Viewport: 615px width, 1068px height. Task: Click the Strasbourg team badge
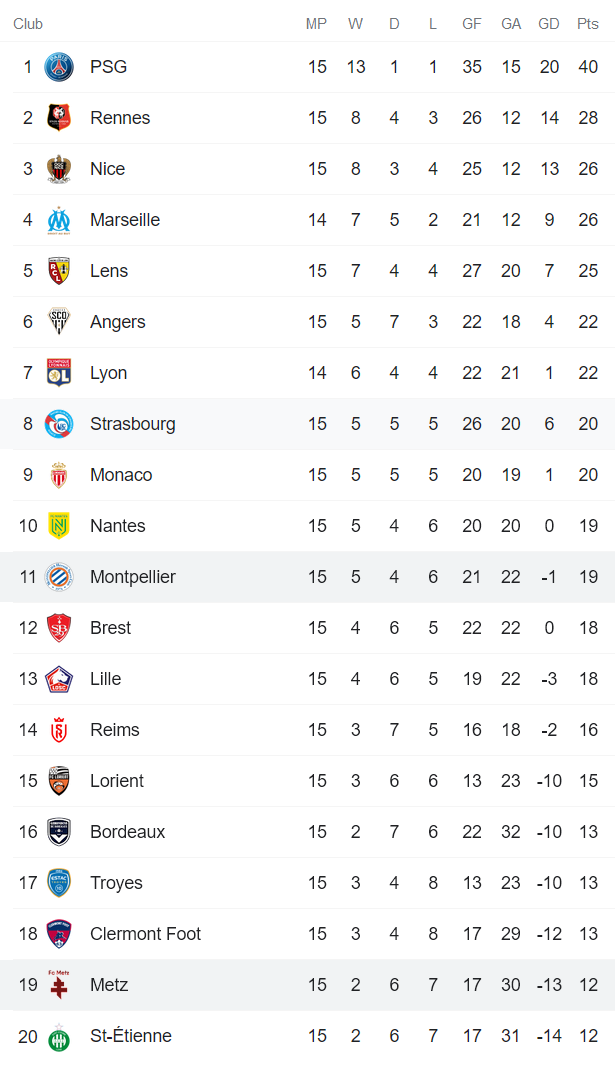click(x=59, y=424)
